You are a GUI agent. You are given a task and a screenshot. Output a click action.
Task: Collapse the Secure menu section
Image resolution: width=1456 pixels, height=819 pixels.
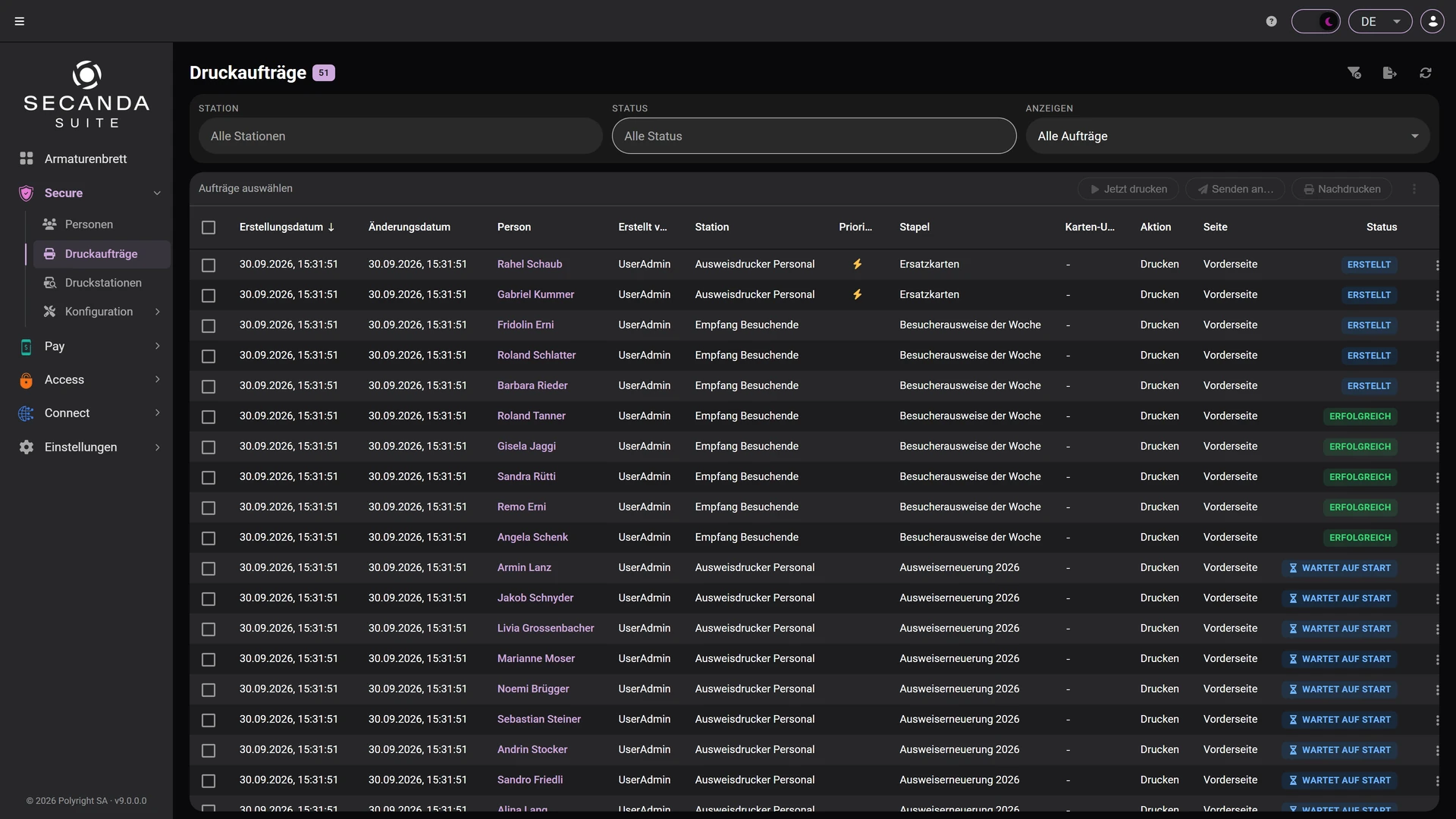(x=90, y=193)
